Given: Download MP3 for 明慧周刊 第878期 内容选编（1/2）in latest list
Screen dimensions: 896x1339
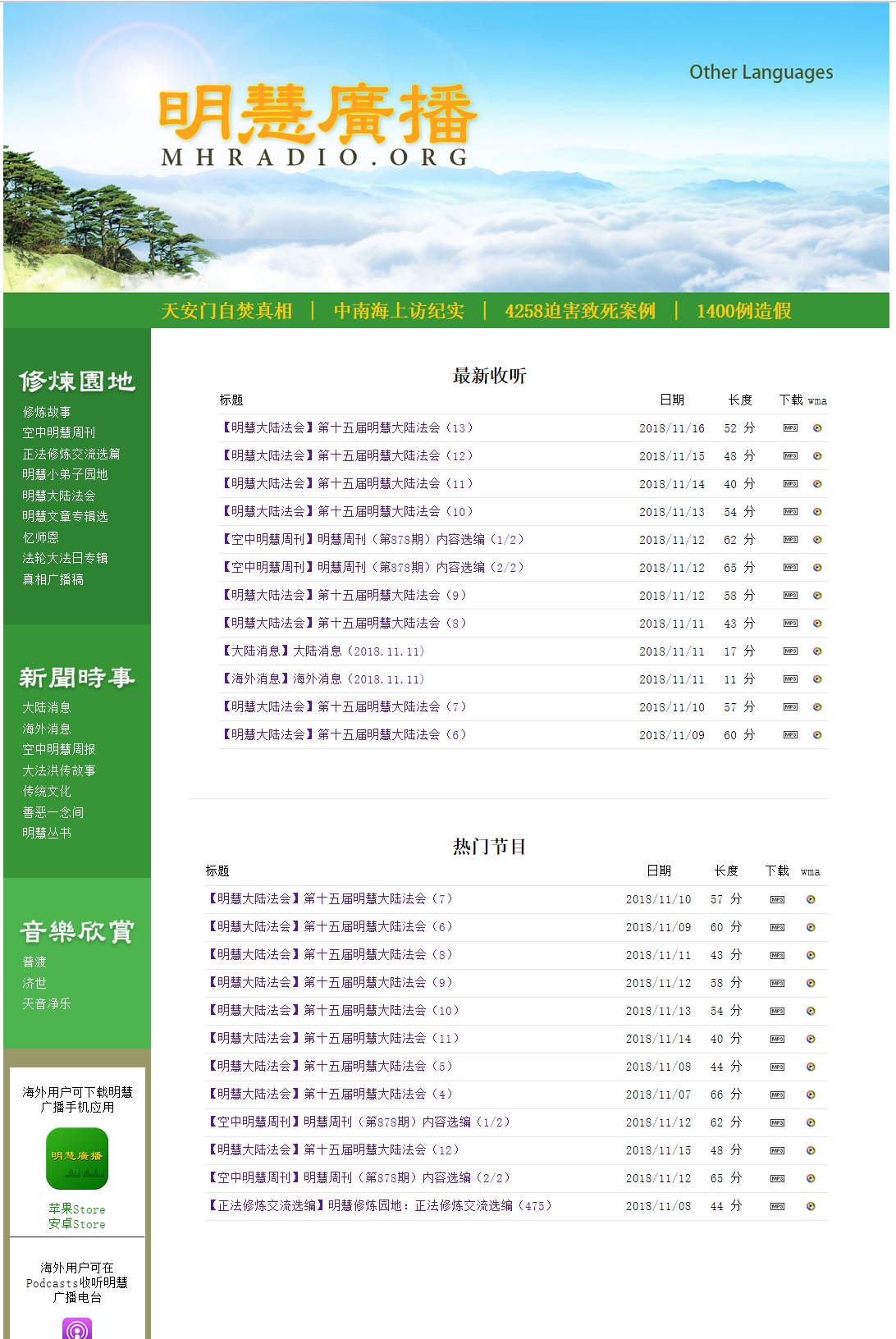Looking at the screenshot, I should tap(790, 540).
